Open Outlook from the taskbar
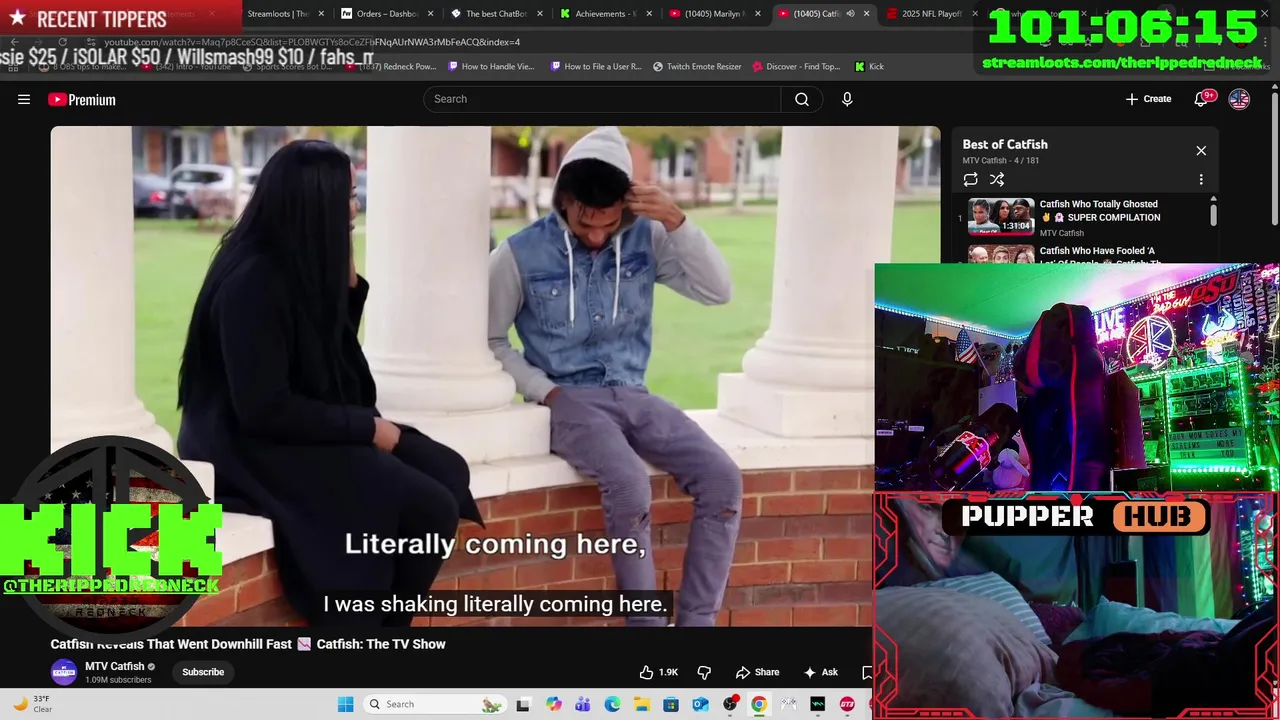The image size is (1280, 720). coord(700,704)
